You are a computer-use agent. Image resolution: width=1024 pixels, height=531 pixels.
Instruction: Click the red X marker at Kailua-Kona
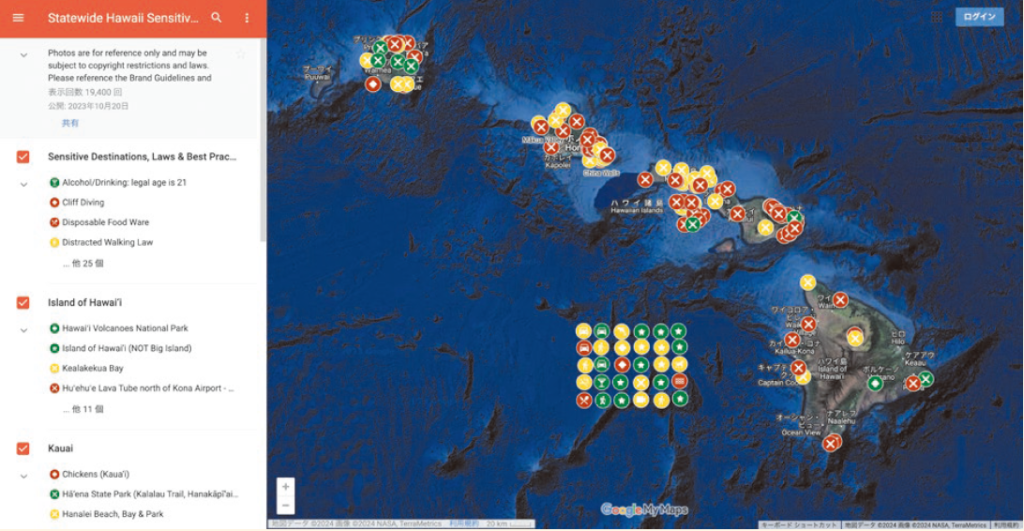(792, 340)
